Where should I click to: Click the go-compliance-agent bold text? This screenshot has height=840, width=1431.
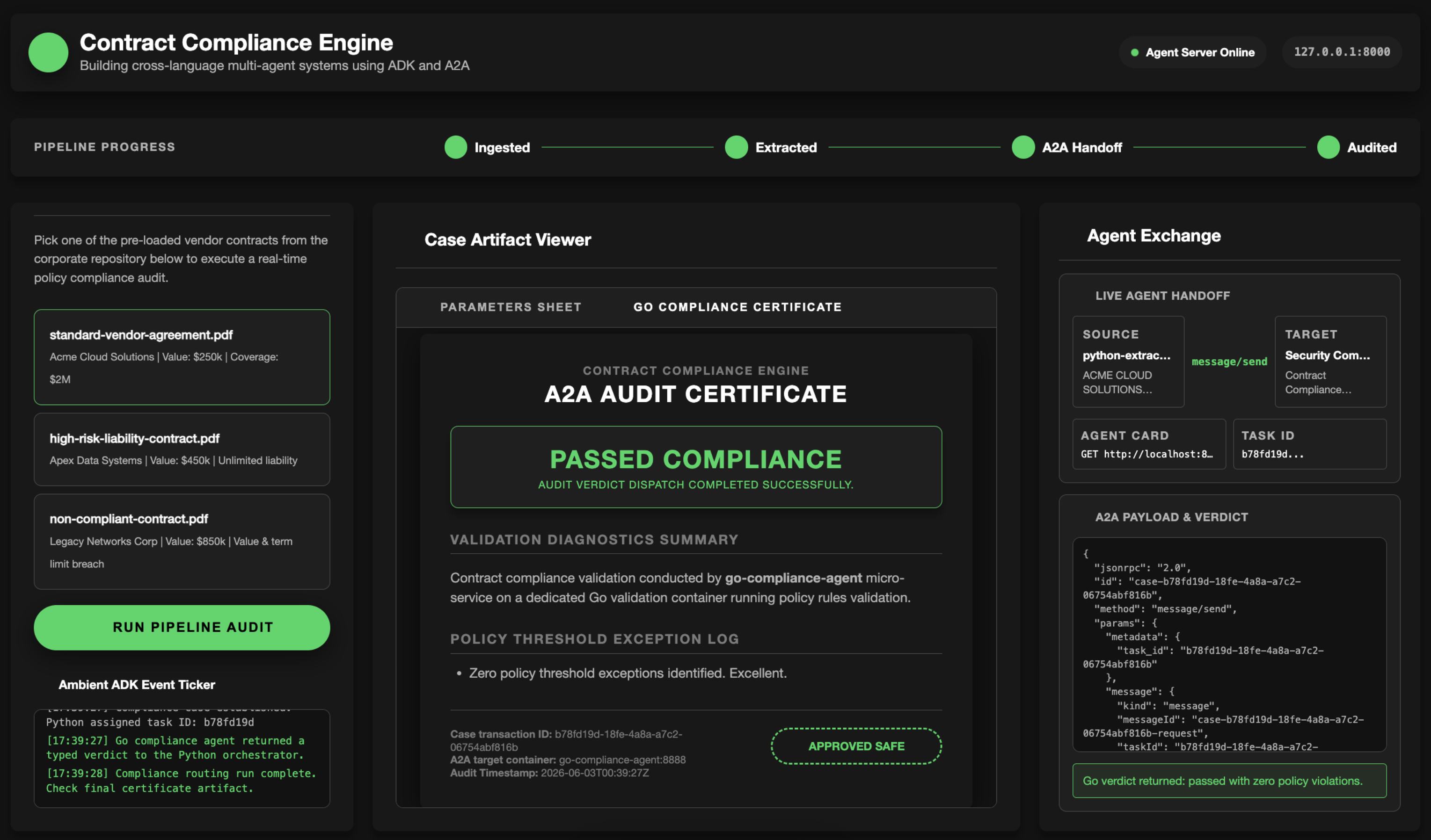click(x=793, y=578)
